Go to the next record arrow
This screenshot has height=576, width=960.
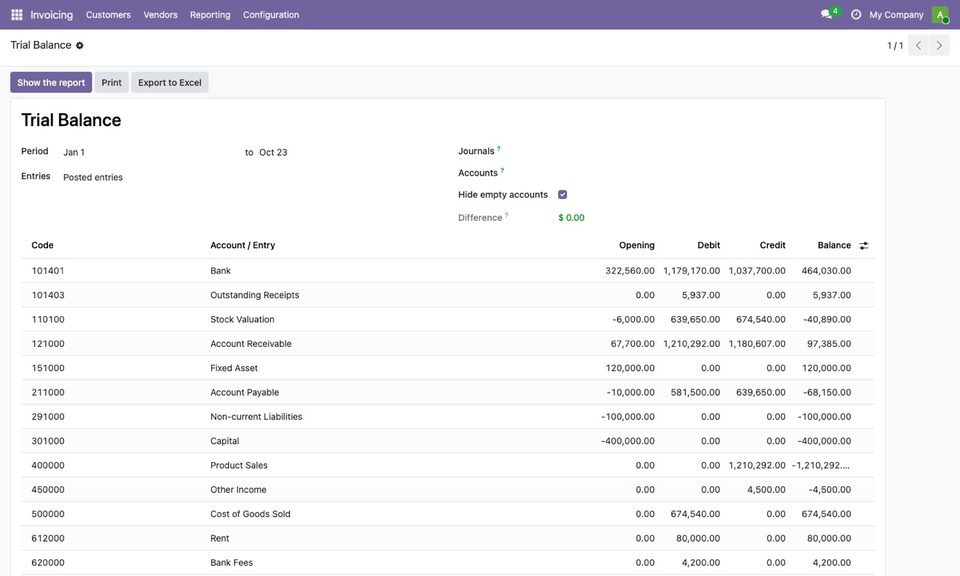click(x=939, y=45)
